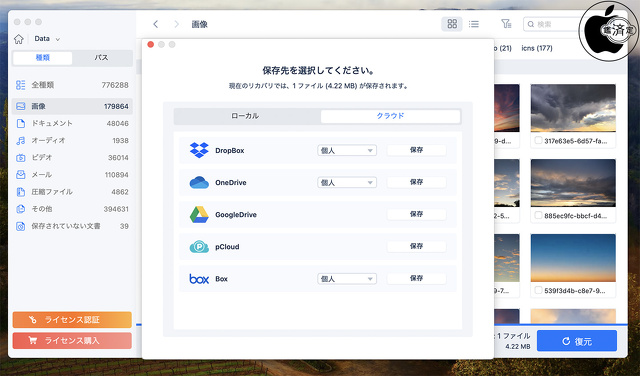The height and width of the screenshot is (376, 640).
Task: Check the 885ec9fc-bbcf-d4... file checkbox
Action: point(538,215)
